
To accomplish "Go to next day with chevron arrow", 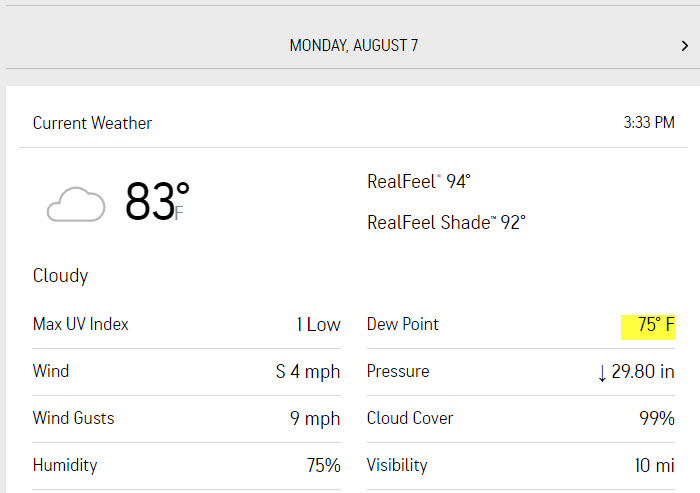I will coord(684,46).
